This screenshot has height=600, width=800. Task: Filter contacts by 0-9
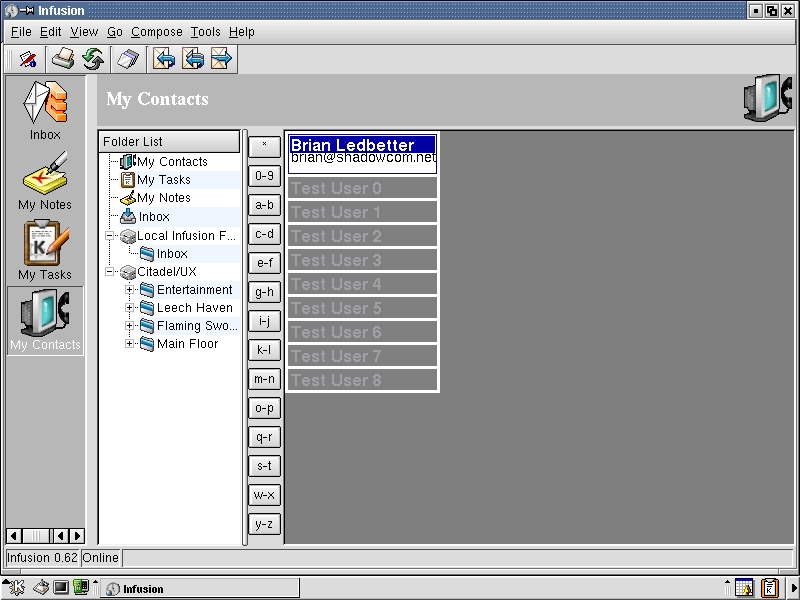[264, 176]
